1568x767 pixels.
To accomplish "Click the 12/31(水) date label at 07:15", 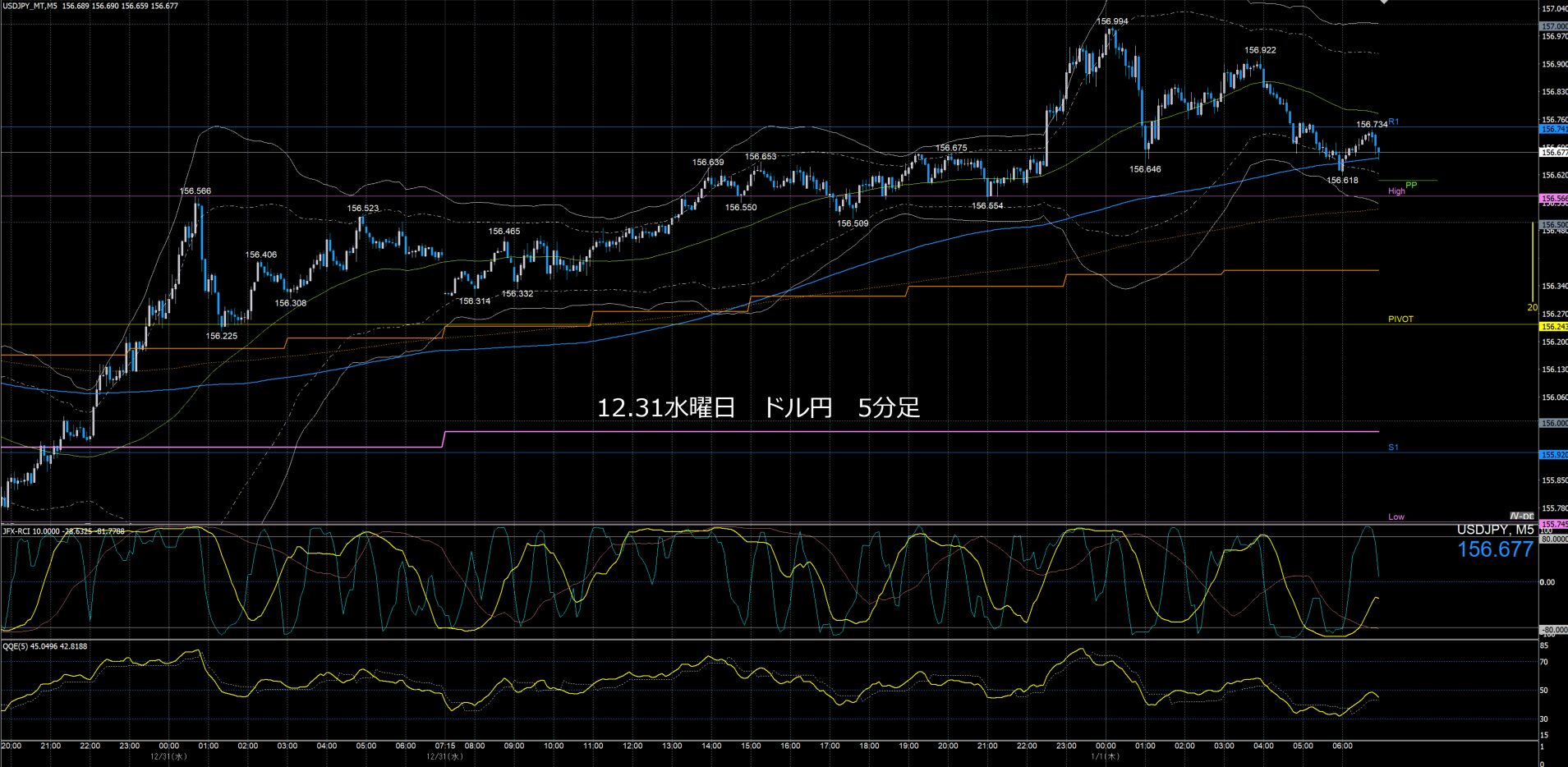I will coord(444,756).
